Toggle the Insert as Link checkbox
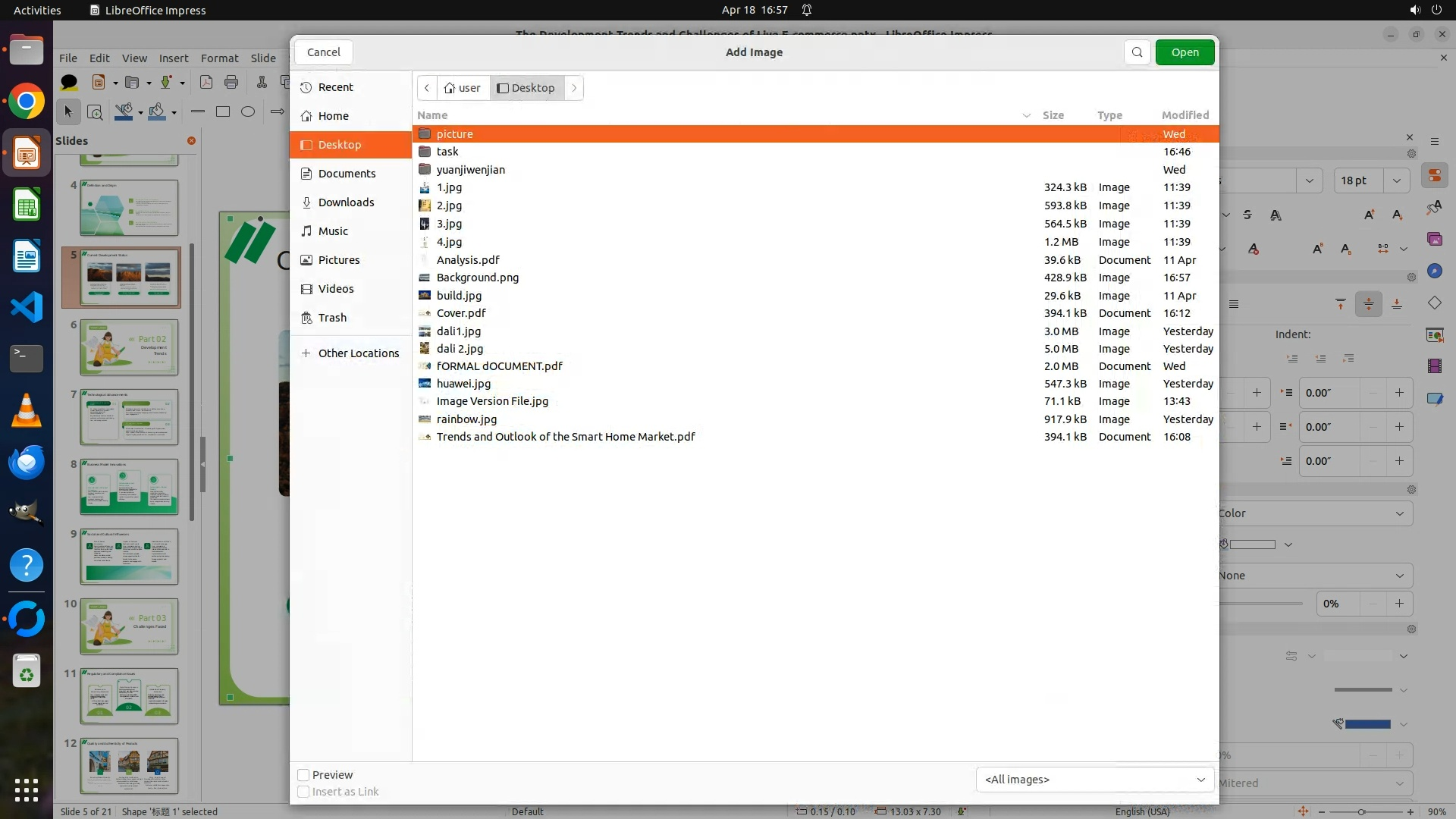The width and height of the screenshot is (1456, 819). pyautogui.click(x=303, y=792)
